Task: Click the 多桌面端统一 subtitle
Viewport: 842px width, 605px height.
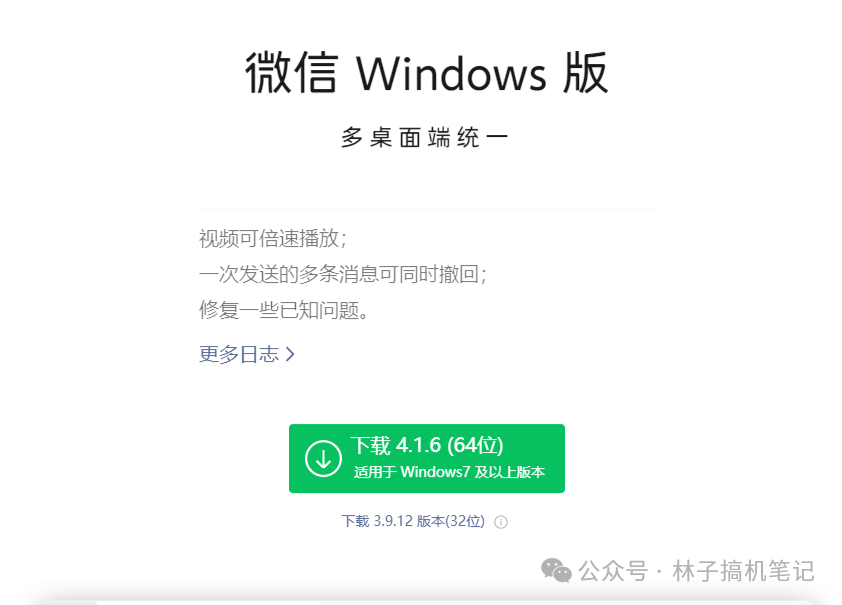Action: pyautogui.click(x=424, y=138)
